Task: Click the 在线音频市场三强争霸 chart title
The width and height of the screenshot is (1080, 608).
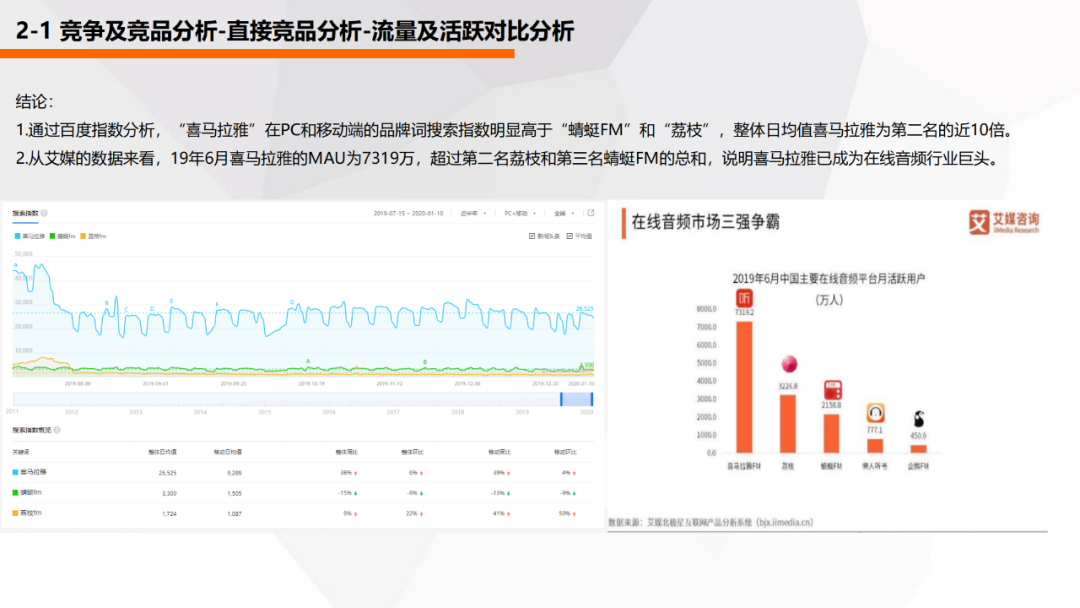Action: point(705,222)
